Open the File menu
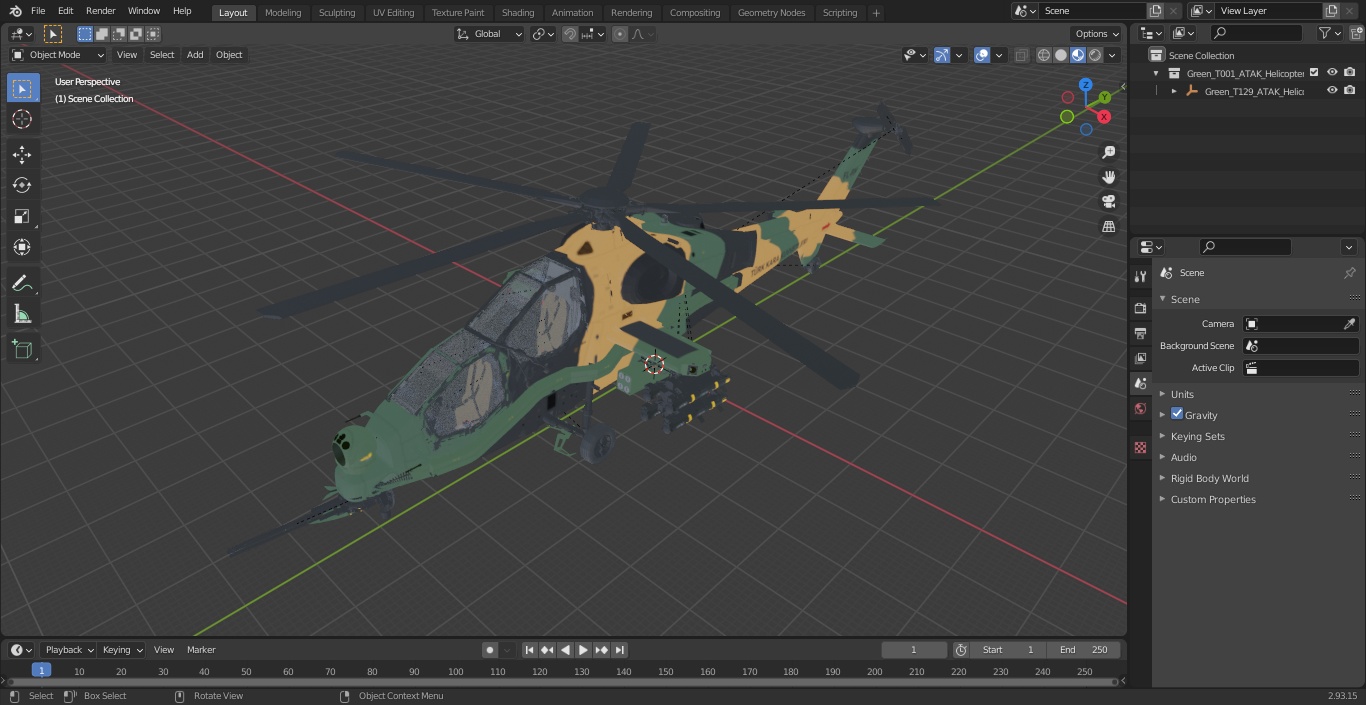 38,11
